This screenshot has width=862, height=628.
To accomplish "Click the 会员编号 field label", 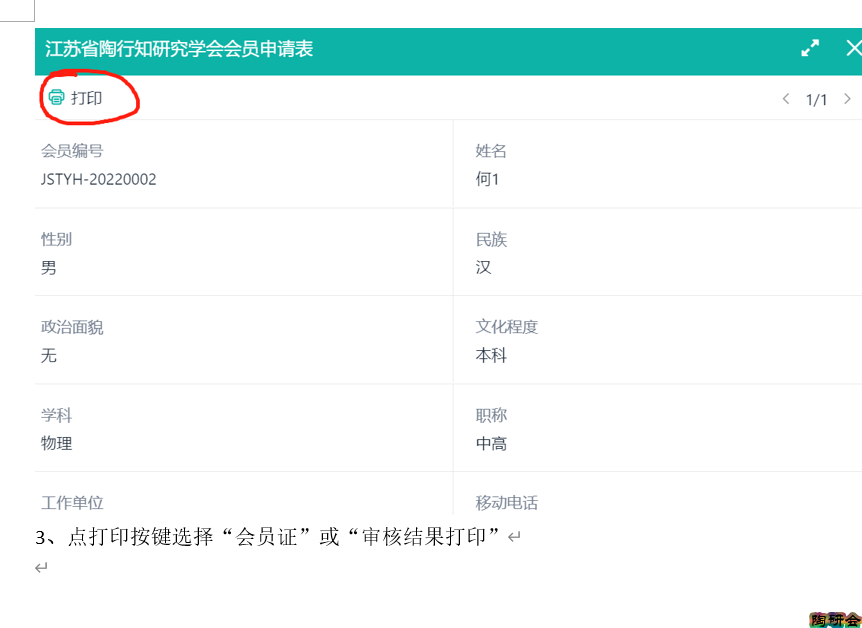I will click(72, 151).
